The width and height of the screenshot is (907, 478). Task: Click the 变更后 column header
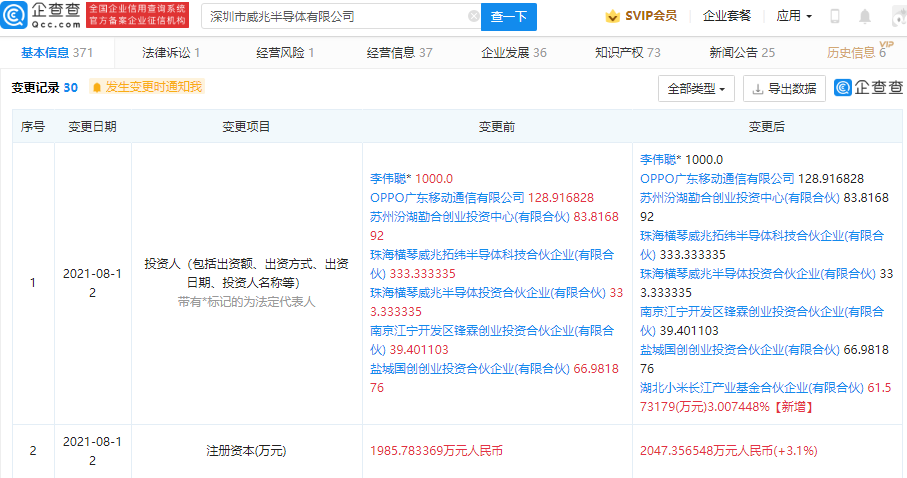click(x=767, y=126)
